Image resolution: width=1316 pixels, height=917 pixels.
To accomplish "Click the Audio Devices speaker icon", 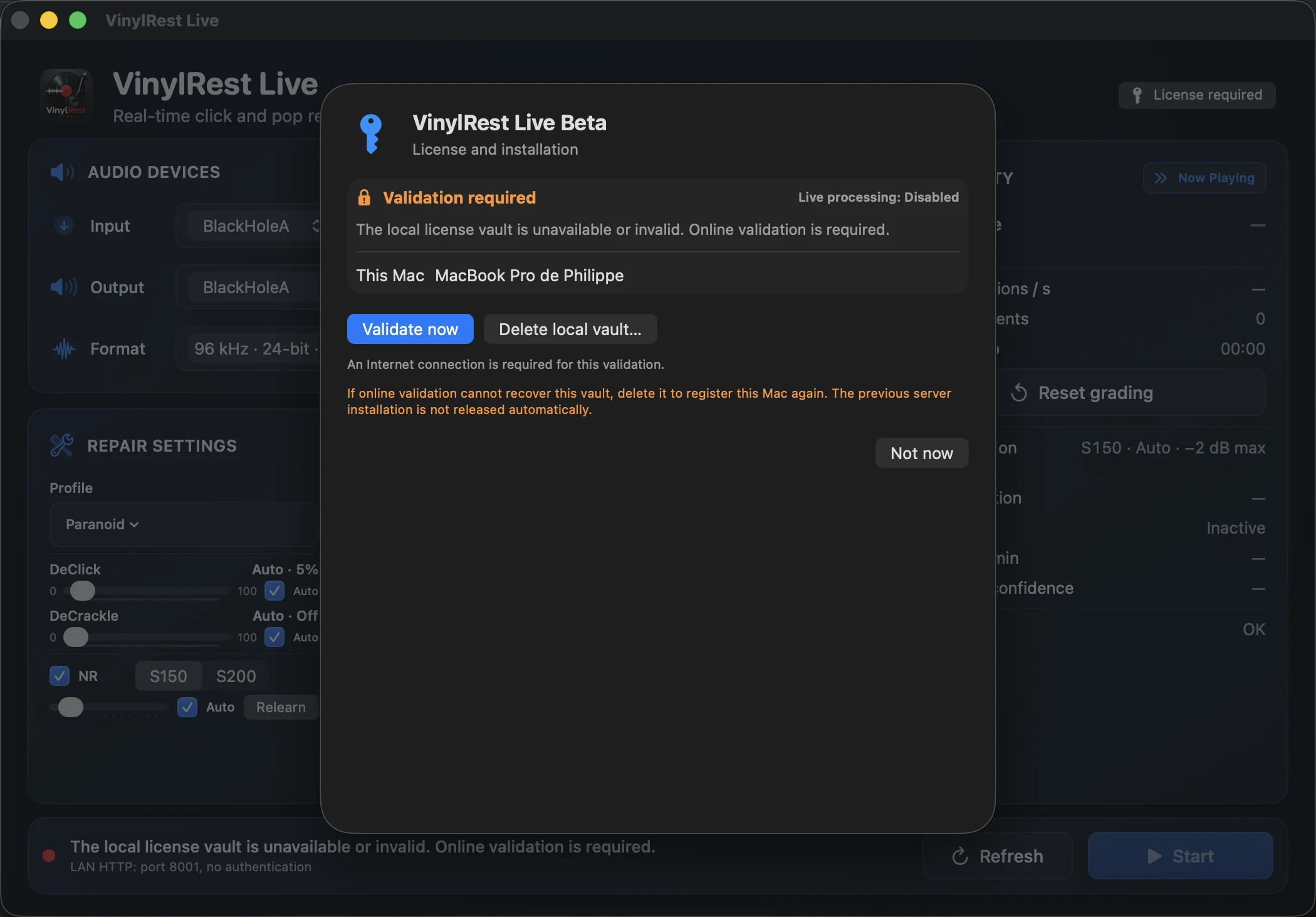I will tap(62, 172).
